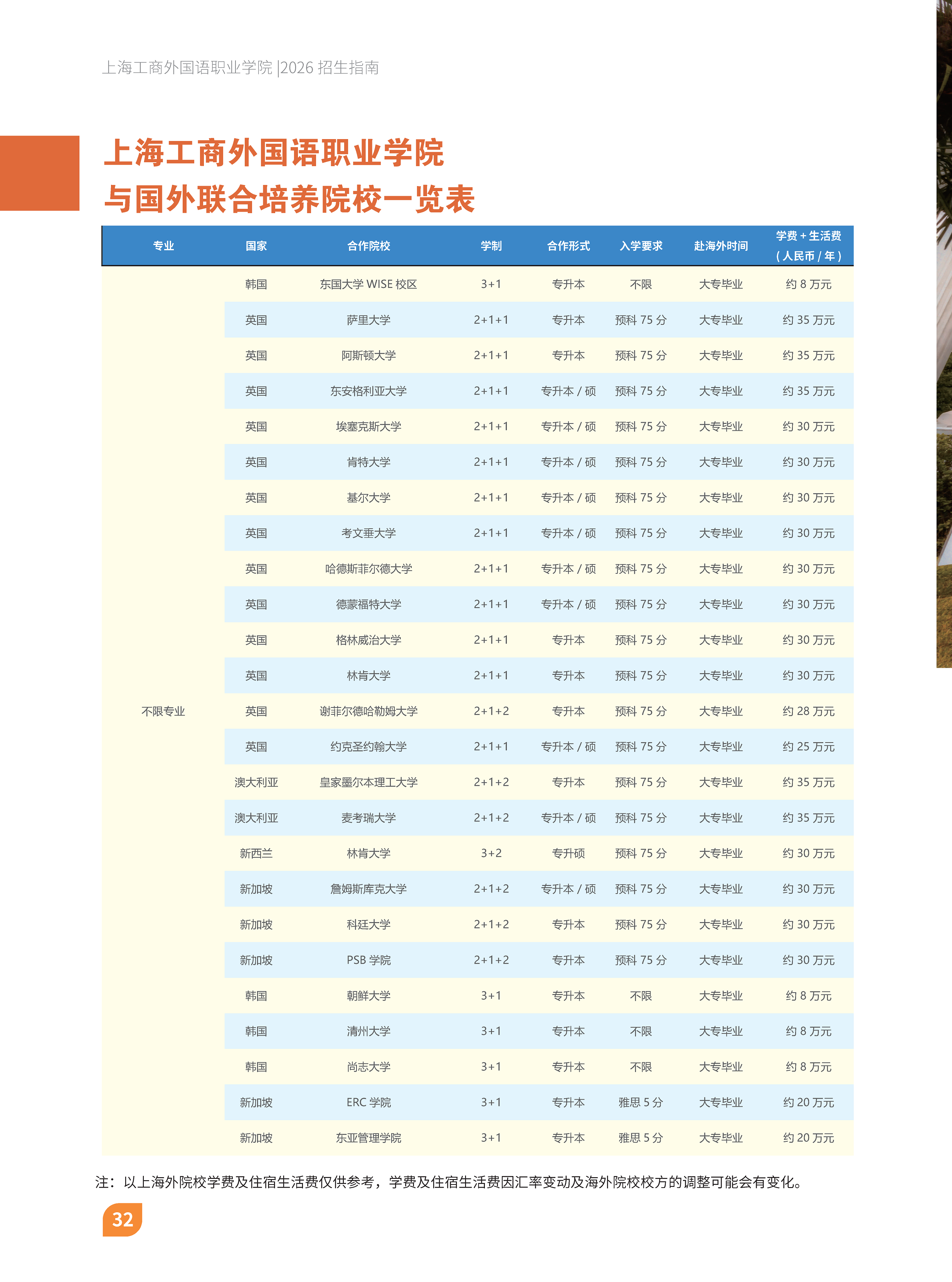Click the orange page number 32 badge
Image resolution: width=952 pixels, height=1282 pixels.
coord(122,1219)
